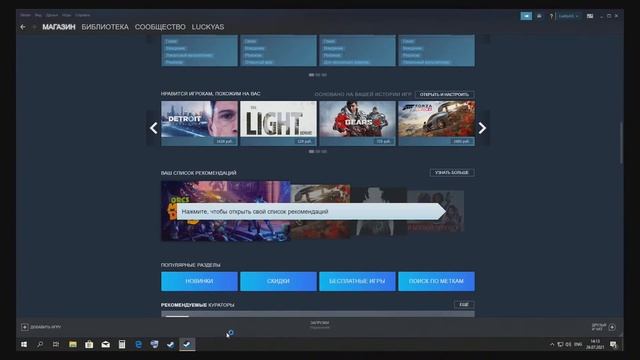
Task: Go back with the back arrow
Action: [23, 27]
